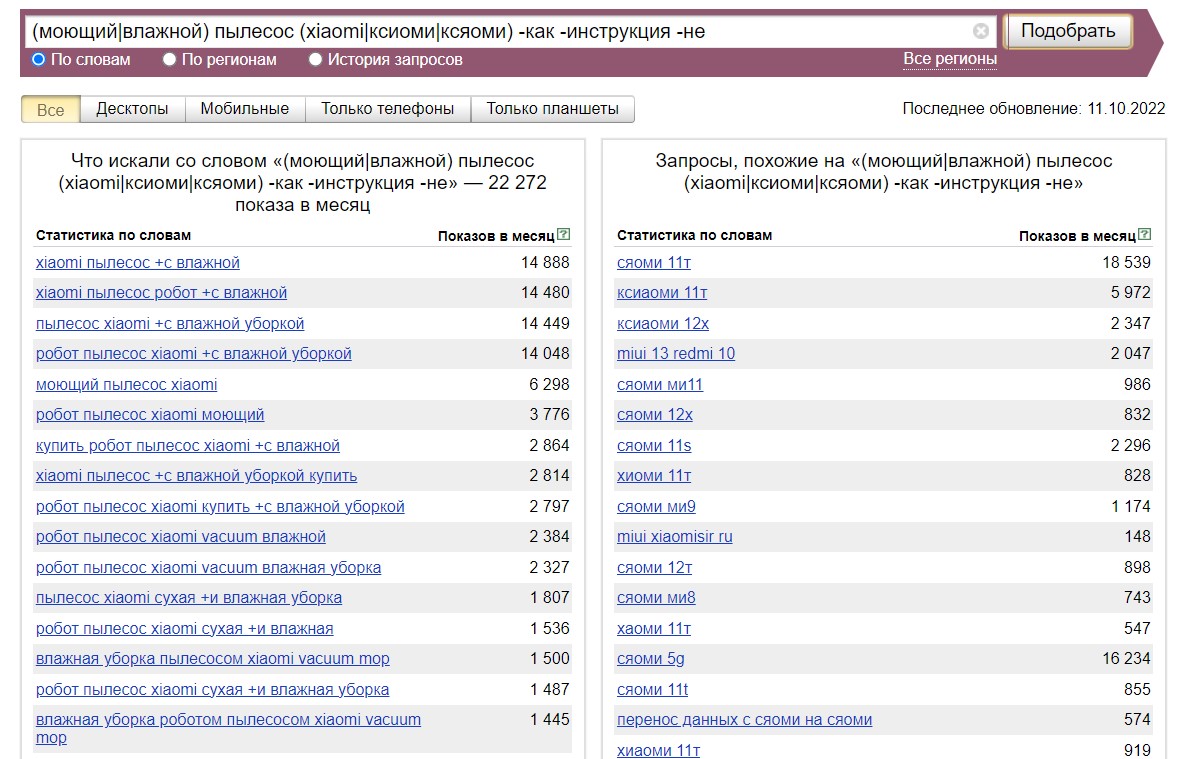Open query 'xiaomi пылесос робот +с влажной'
The width and height of the screenshot is (1194, 759).
pyautogui.click(x=161, y=293)
